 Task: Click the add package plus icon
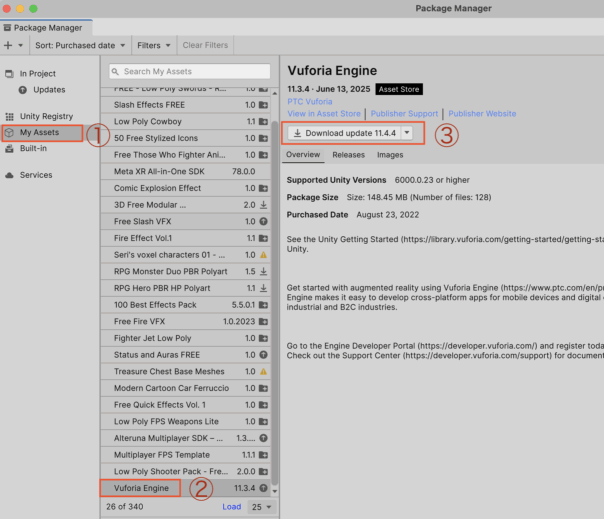tap(8, 45)
